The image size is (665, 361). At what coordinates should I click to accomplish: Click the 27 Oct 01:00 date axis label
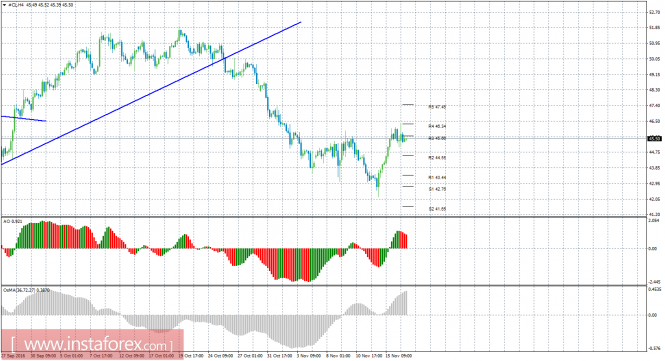(250, 356)
